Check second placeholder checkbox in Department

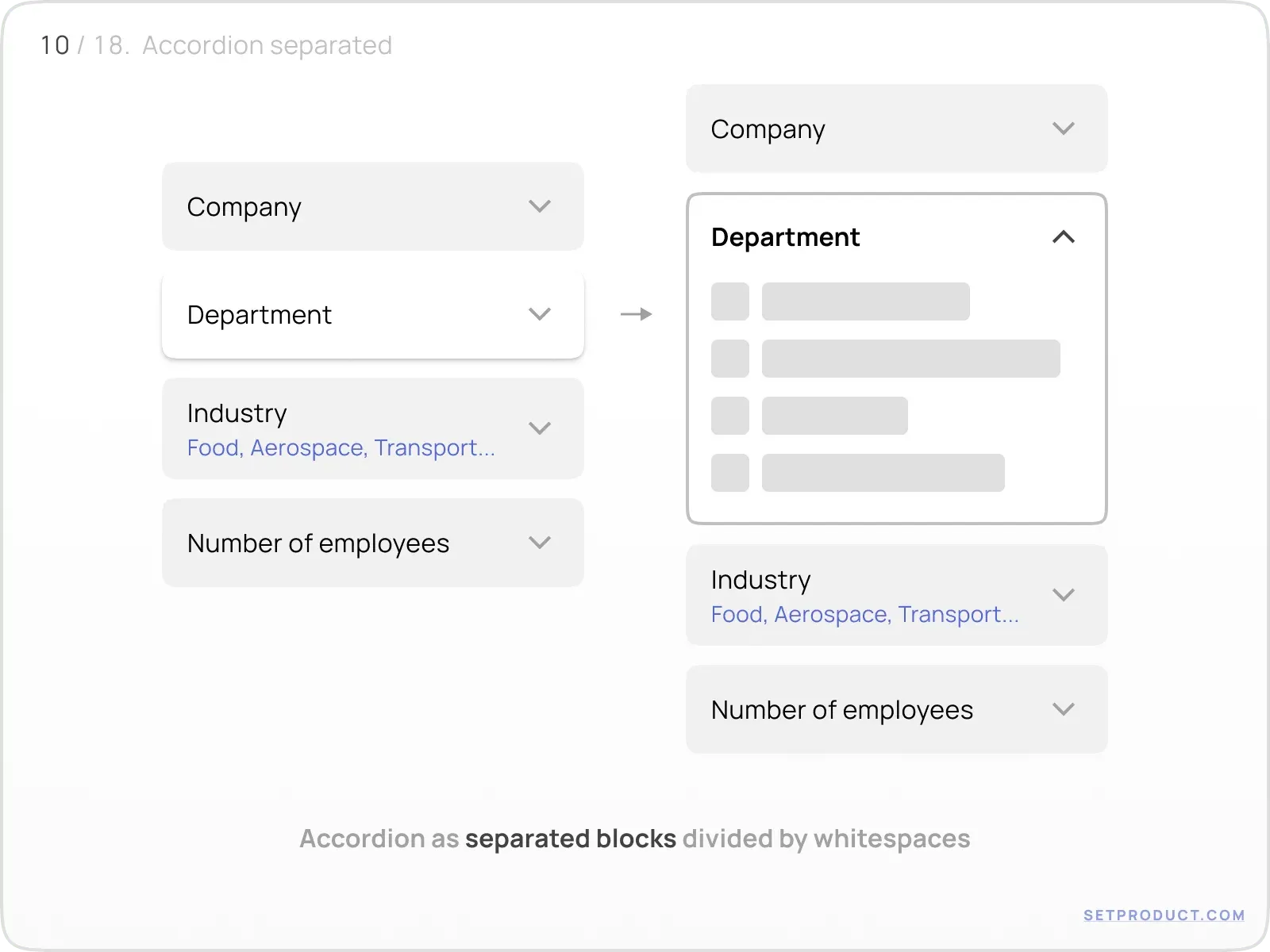tap(730, 359)
